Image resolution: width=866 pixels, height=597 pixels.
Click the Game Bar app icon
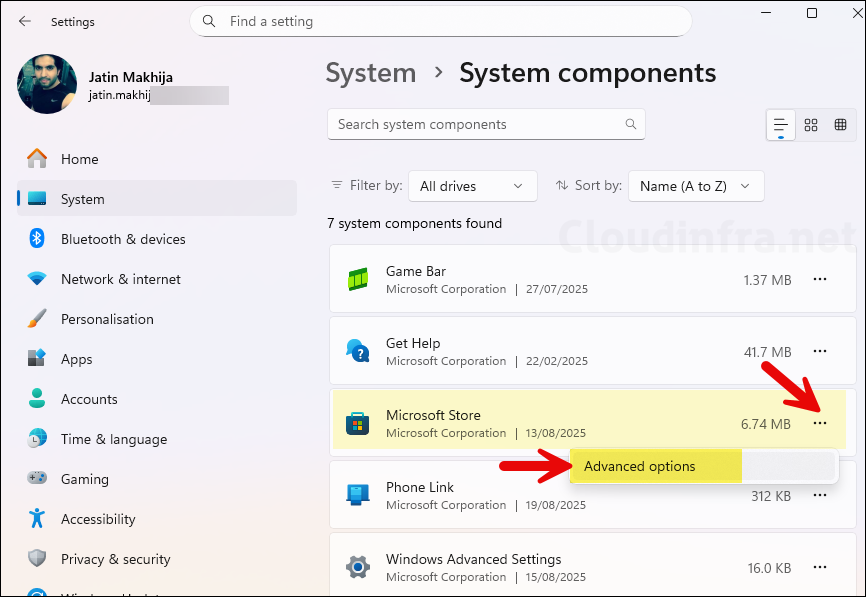tap(358, 279)
